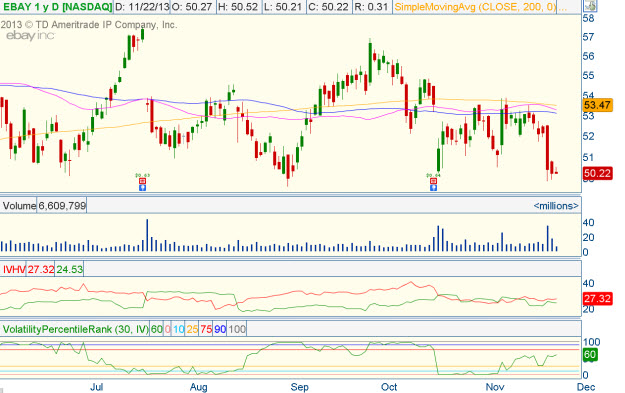
Task: Click the Jul label on time axis
Action: [x=97, y=387]
